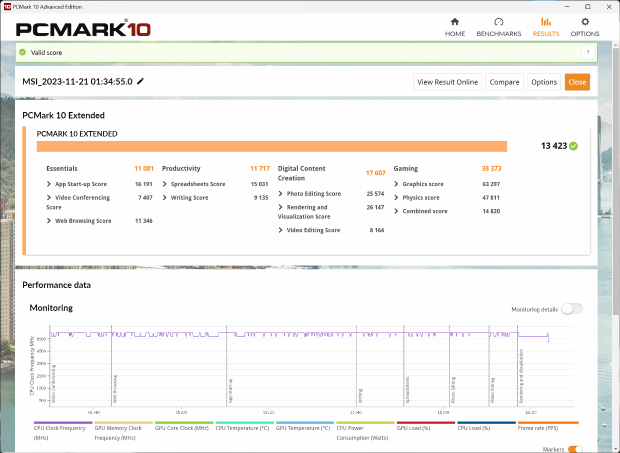620x453 pixels.
Task: Click the GPU Core Clock legend swatch
Action: [184, 423]
